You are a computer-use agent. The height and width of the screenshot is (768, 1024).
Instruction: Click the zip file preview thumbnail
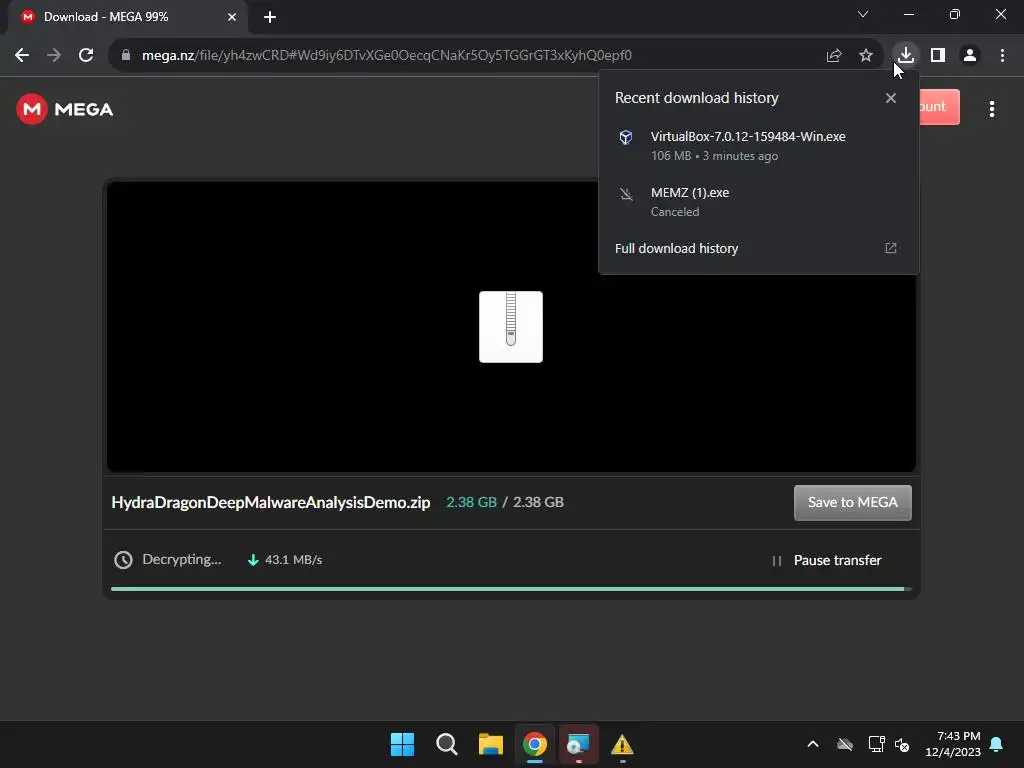point(511,327)
